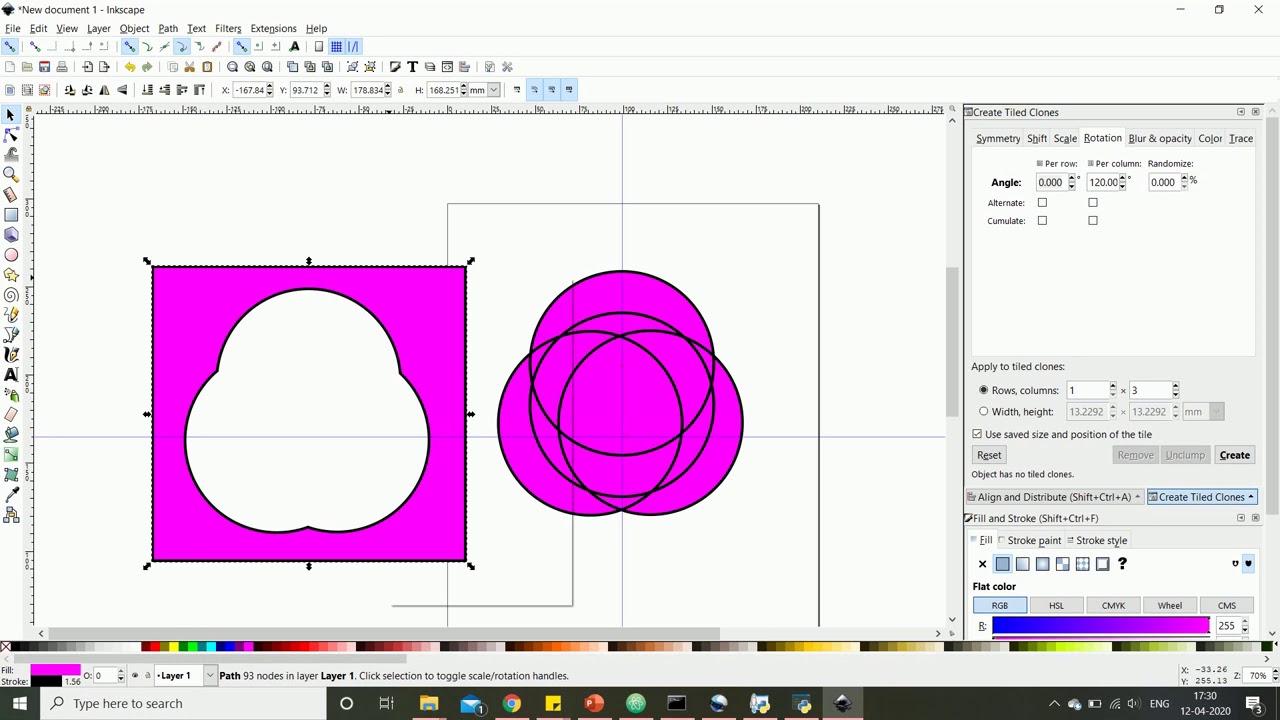Screen dimensions: 1280x720
Task: Choose the Spiral tool
Action: [11, 295]
